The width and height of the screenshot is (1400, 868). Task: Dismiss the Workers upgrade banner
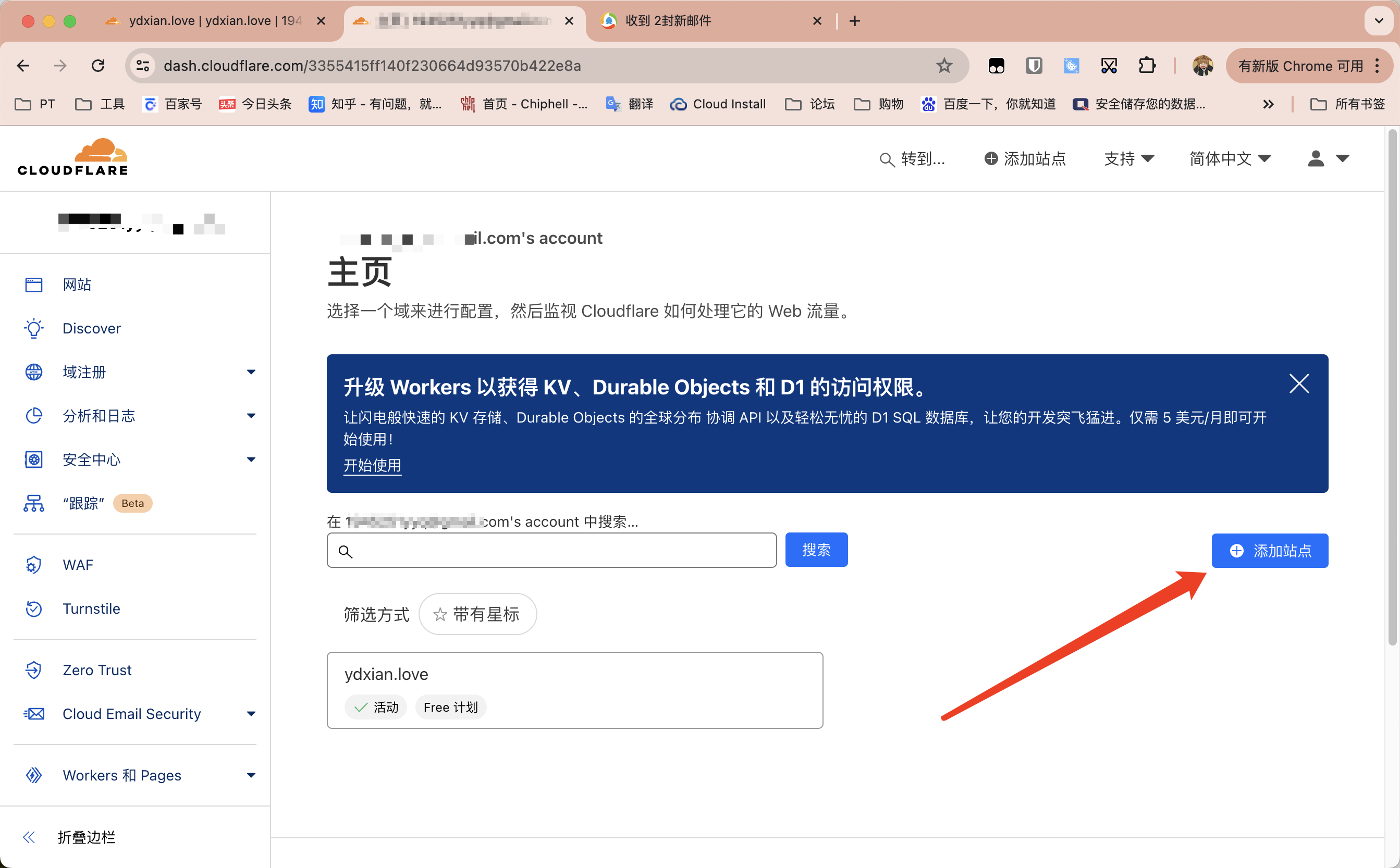1300,384
